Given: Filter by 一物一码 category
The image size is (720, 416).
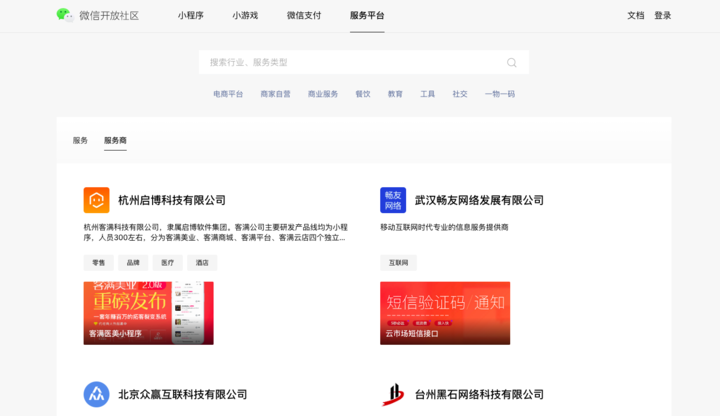Looking at the screenshot, I should coord(500,94).
